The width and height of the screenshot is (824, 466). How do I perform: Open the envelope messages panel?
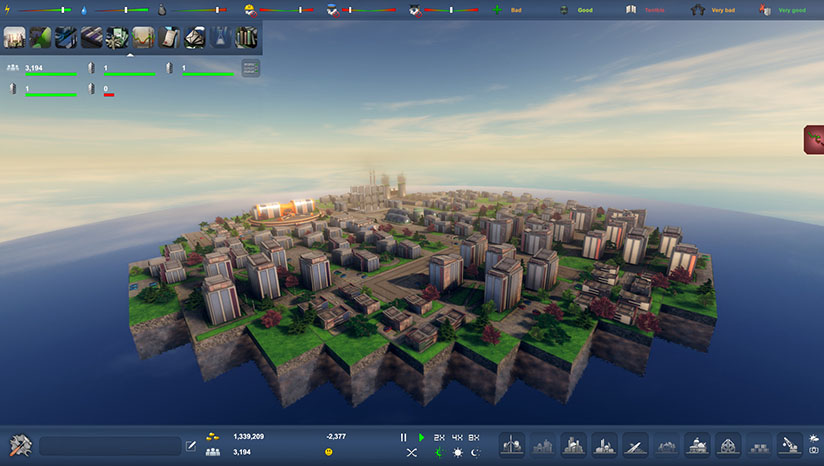point(194,38)
